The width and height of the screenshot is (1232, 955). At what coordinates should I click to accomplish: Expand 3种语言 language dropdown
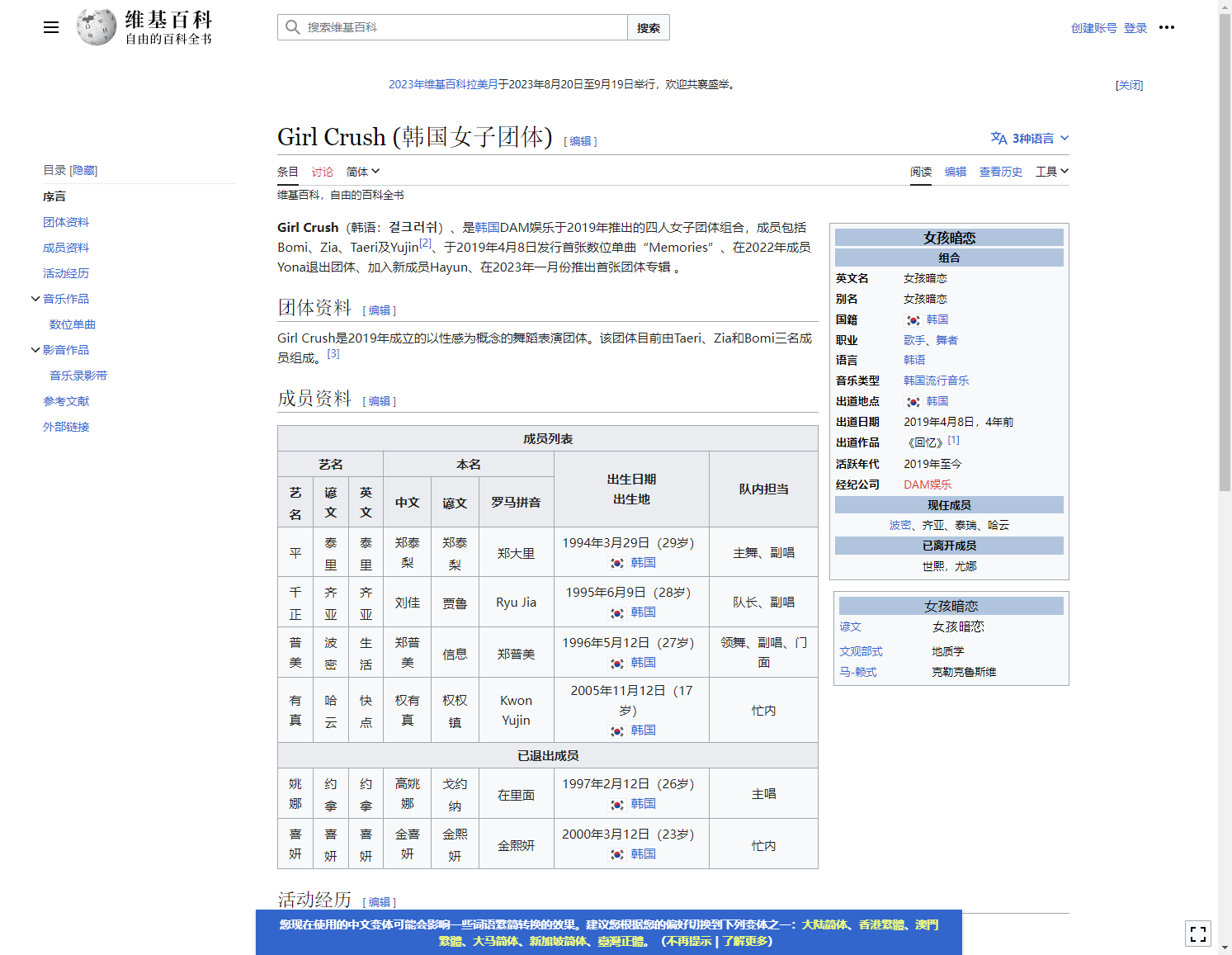pyautogui.click(x=1030, y=138)
